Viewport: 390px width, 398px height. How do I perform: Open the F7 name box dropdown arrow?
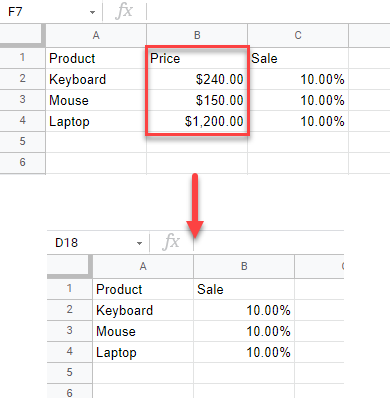pyautogui.click(x=92, y=13)
